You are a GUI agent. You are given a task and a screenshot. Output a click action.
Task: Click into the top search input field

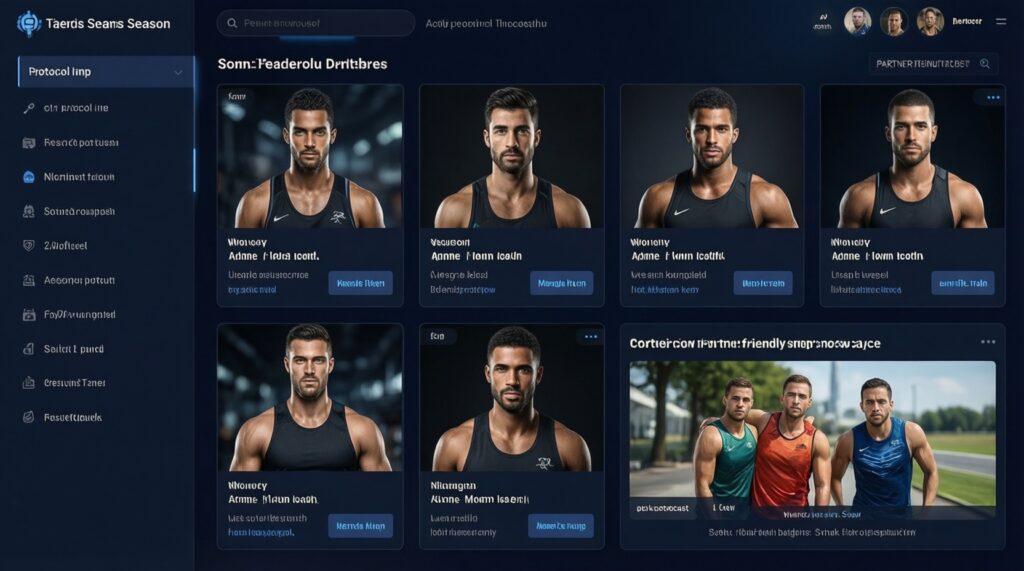click(316, 23)
